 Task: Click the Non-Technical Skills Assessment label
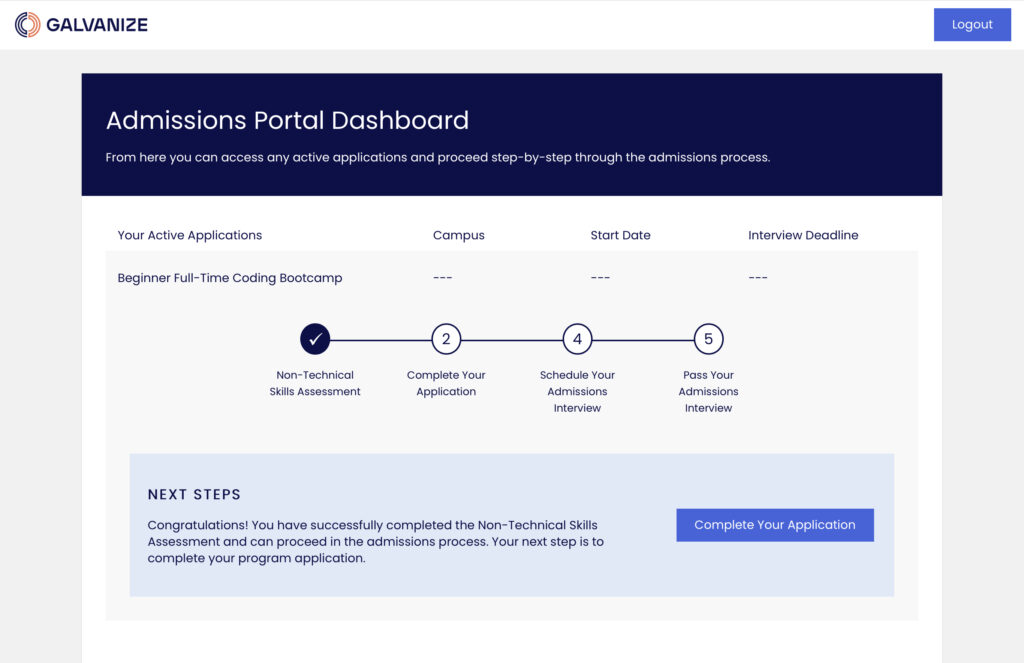tap(315, 383)
